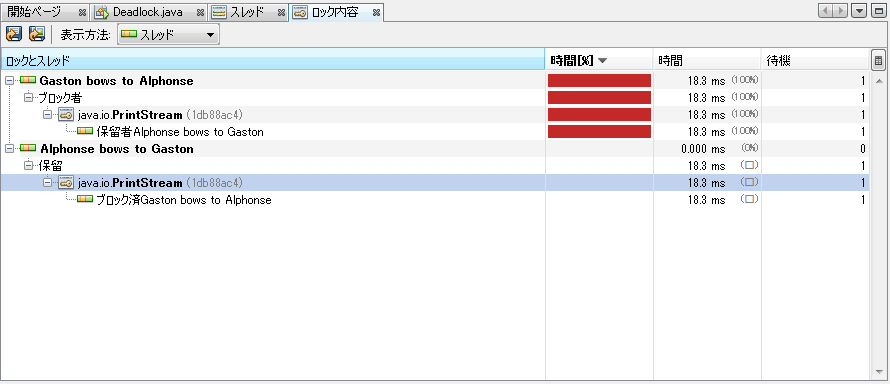Select the ロック内容 tab
The width and height of the screenshot is (890, 384).
[335, 12]
